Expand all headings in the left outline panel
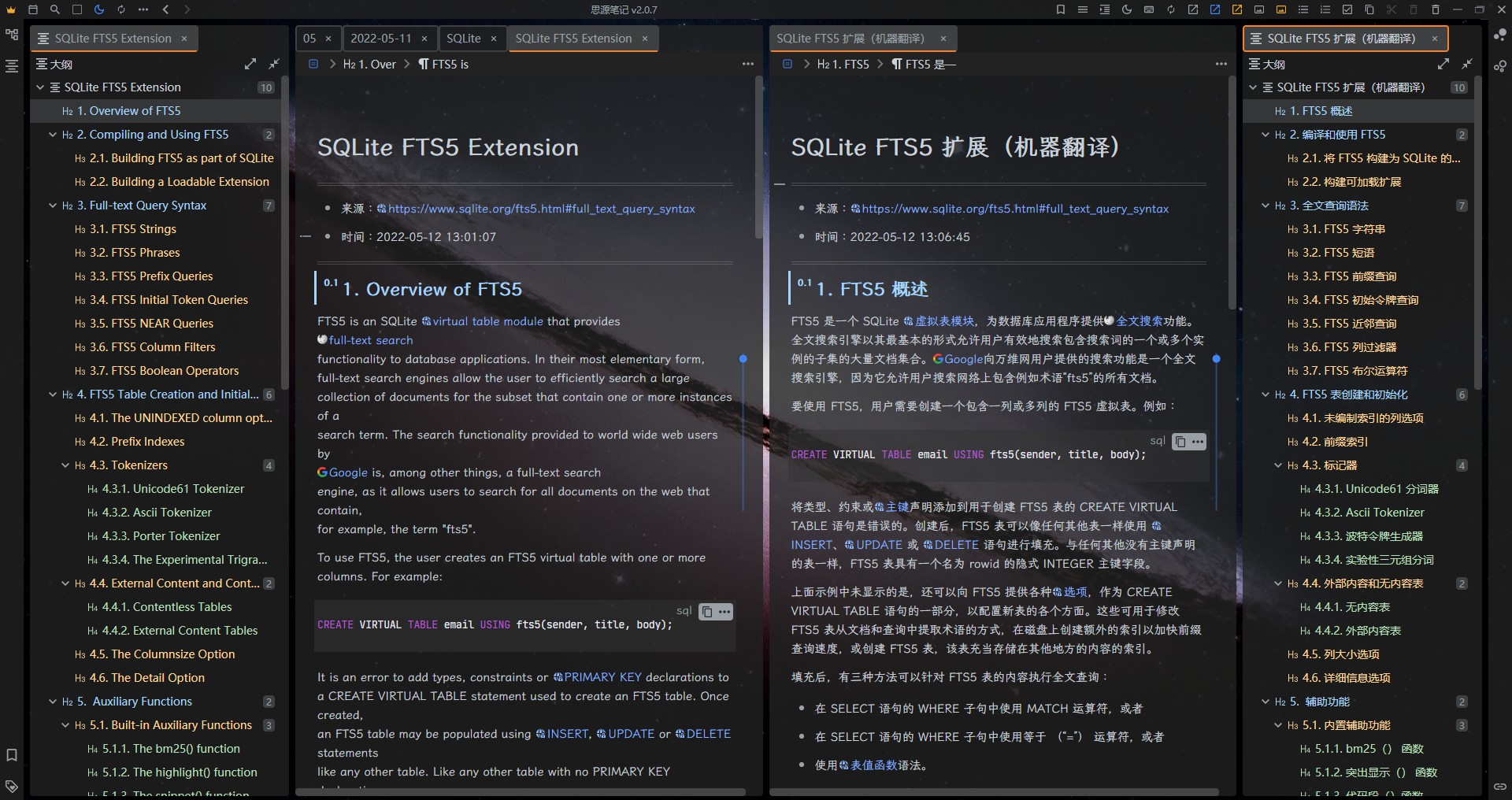This screenshot has height=800, width=1512. click(x=250, y=64)
